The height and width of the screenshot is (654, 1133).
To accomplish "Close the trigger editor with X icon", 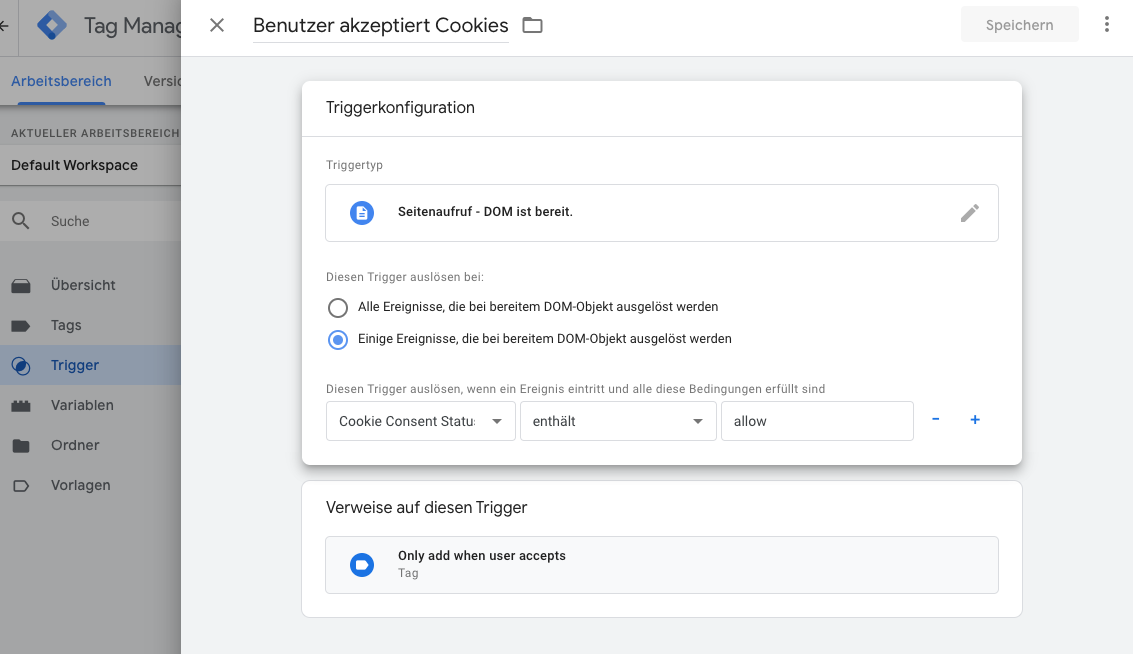I will [x=217, y=25].
